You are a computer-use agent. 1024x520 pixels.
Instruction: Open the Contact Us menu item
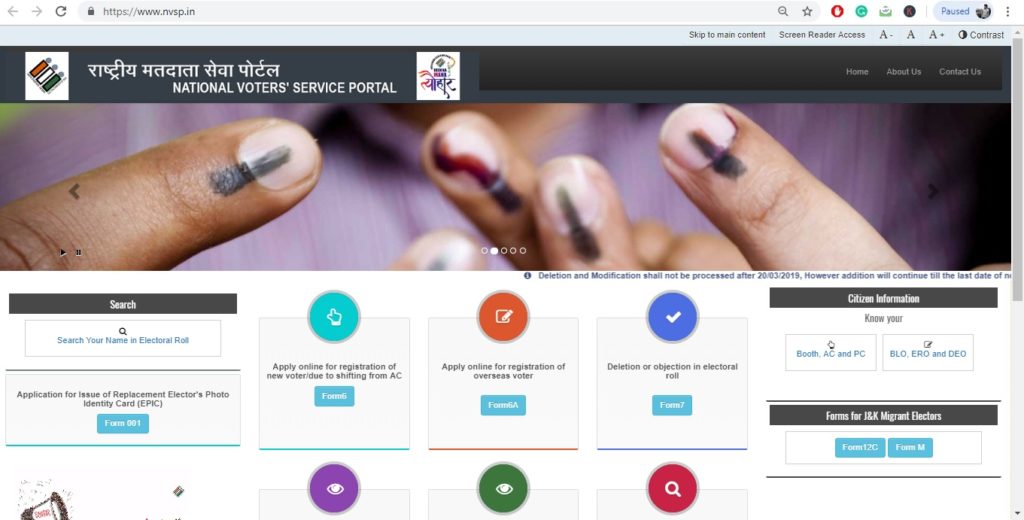pyautogui.click(x=959, y=72)
